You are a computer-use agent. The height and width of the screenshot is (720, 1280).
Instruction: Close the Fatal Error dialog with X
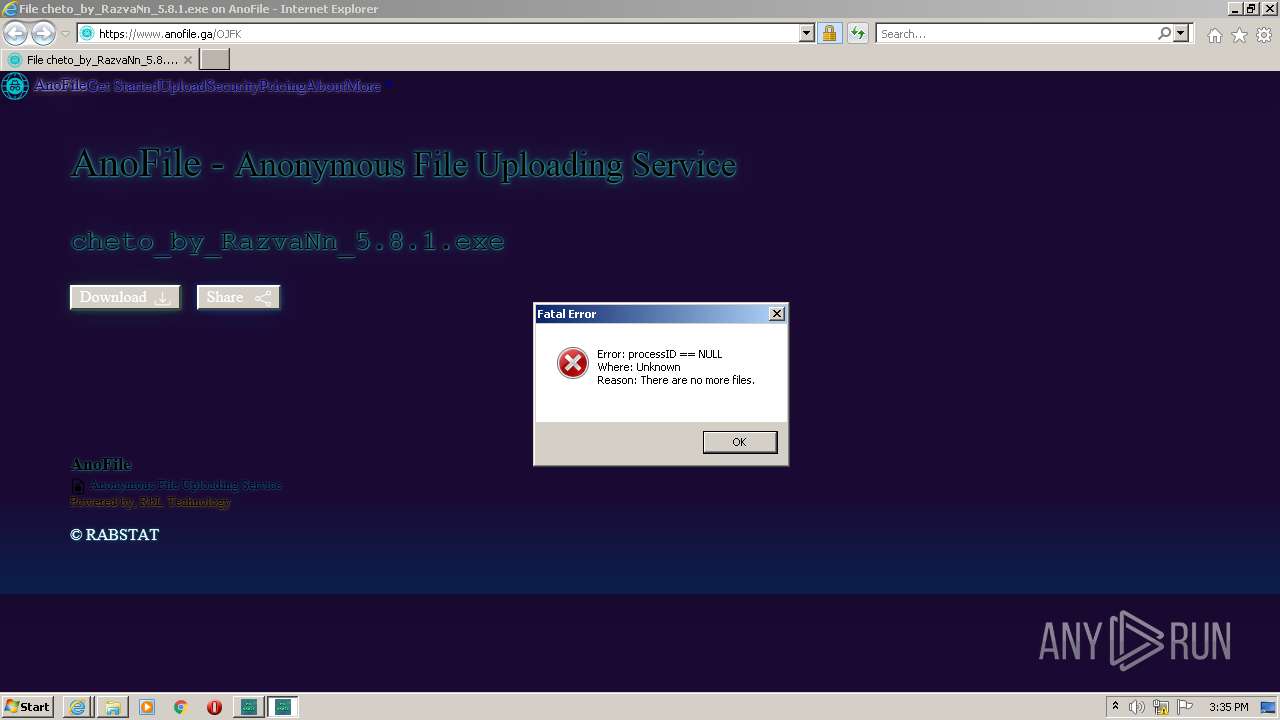pos(777,314)
